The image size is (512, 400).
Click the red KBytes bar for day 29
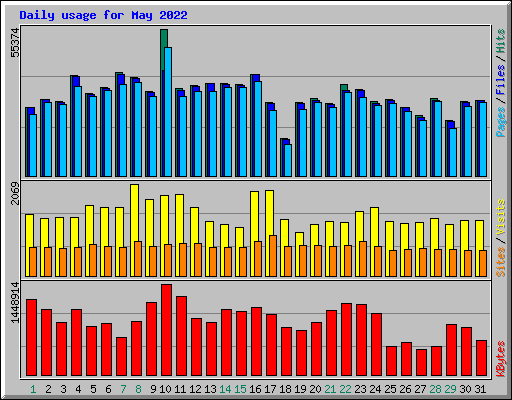click(452, 350)
